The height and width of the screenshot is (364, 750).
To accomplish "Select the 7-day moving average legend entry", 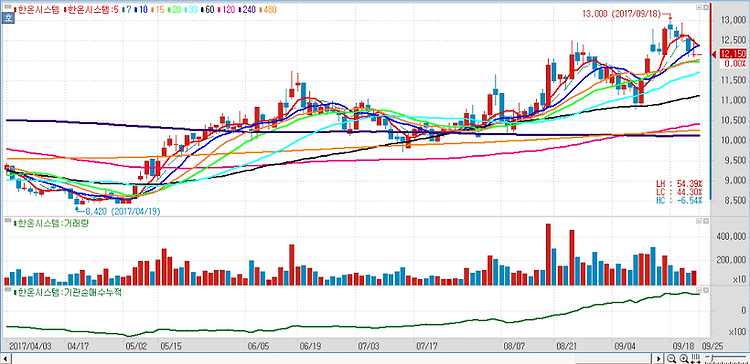I will (126, 9).
